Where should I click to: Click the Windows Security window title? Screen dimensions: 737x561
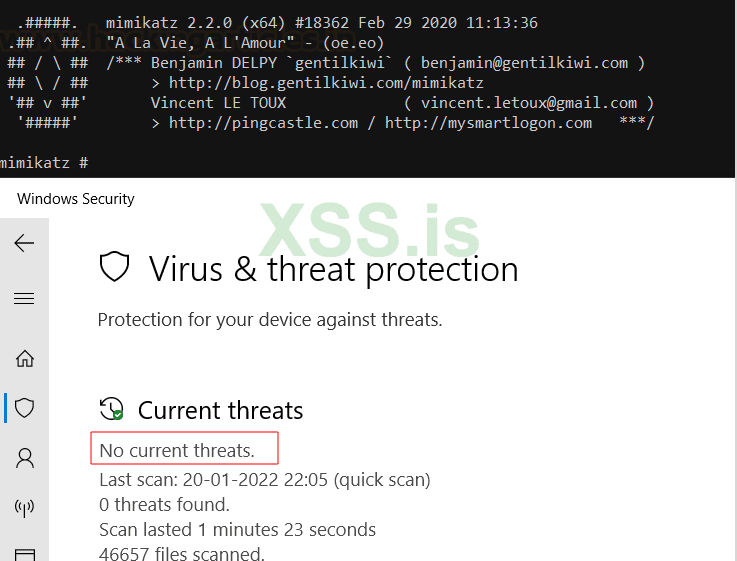click(x=76, y=199)
